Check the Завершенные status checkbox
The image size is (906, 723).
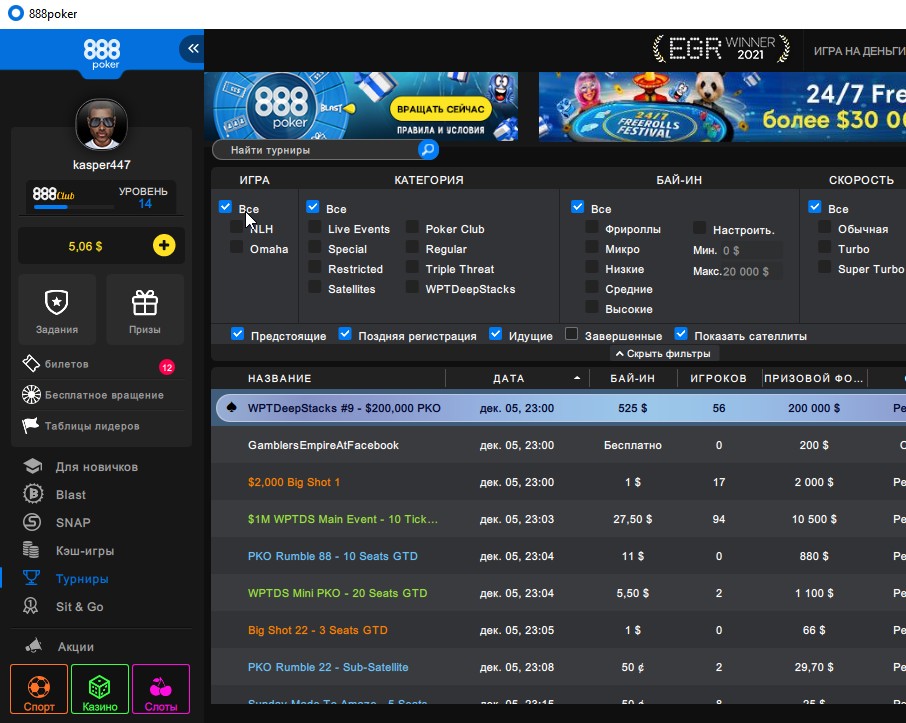(571, 334)
